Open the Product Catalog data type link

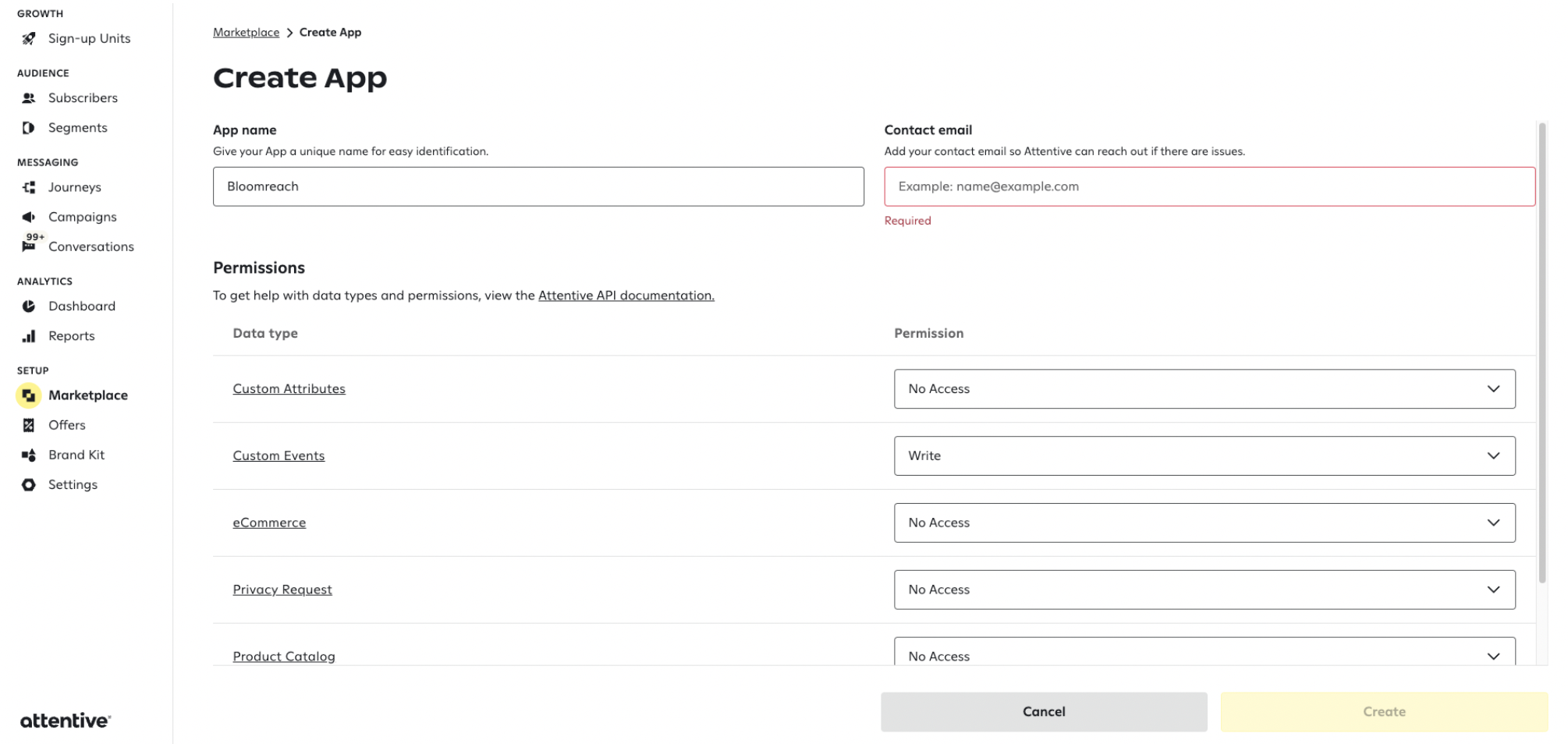(x=284, y=656)
